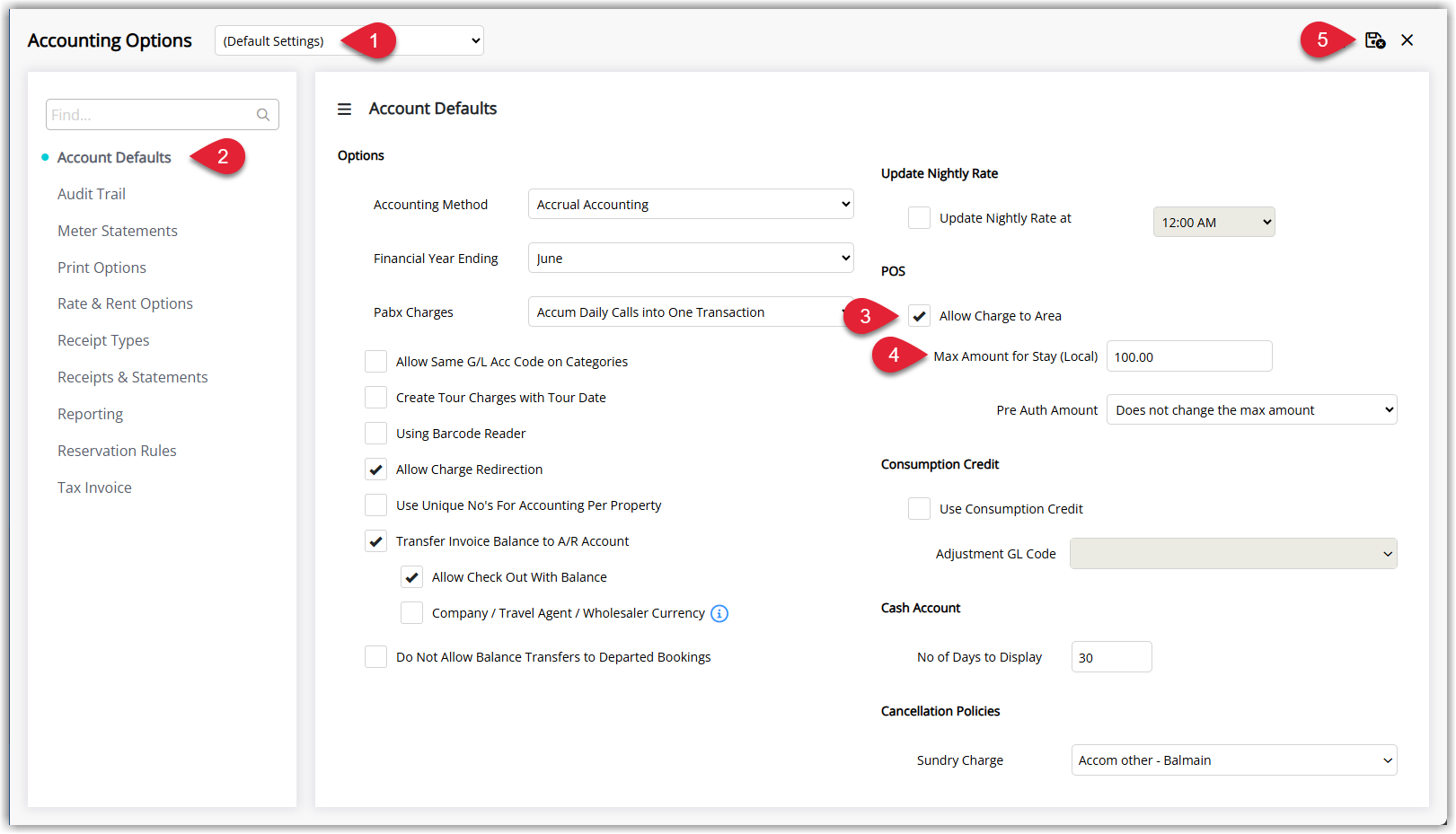
Task: Open Audit Trail section
Action: click(92, 194)
